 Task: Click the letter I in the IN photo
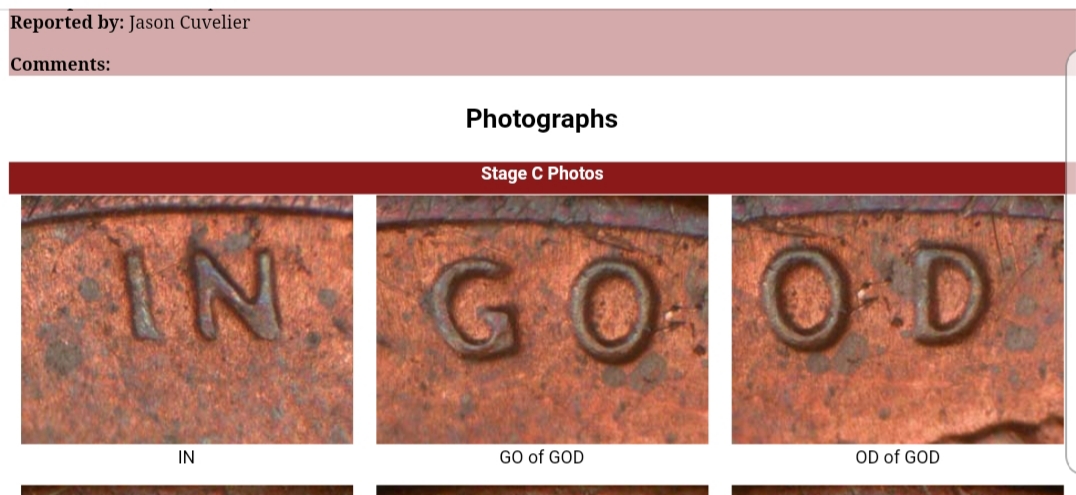point(143,295)
